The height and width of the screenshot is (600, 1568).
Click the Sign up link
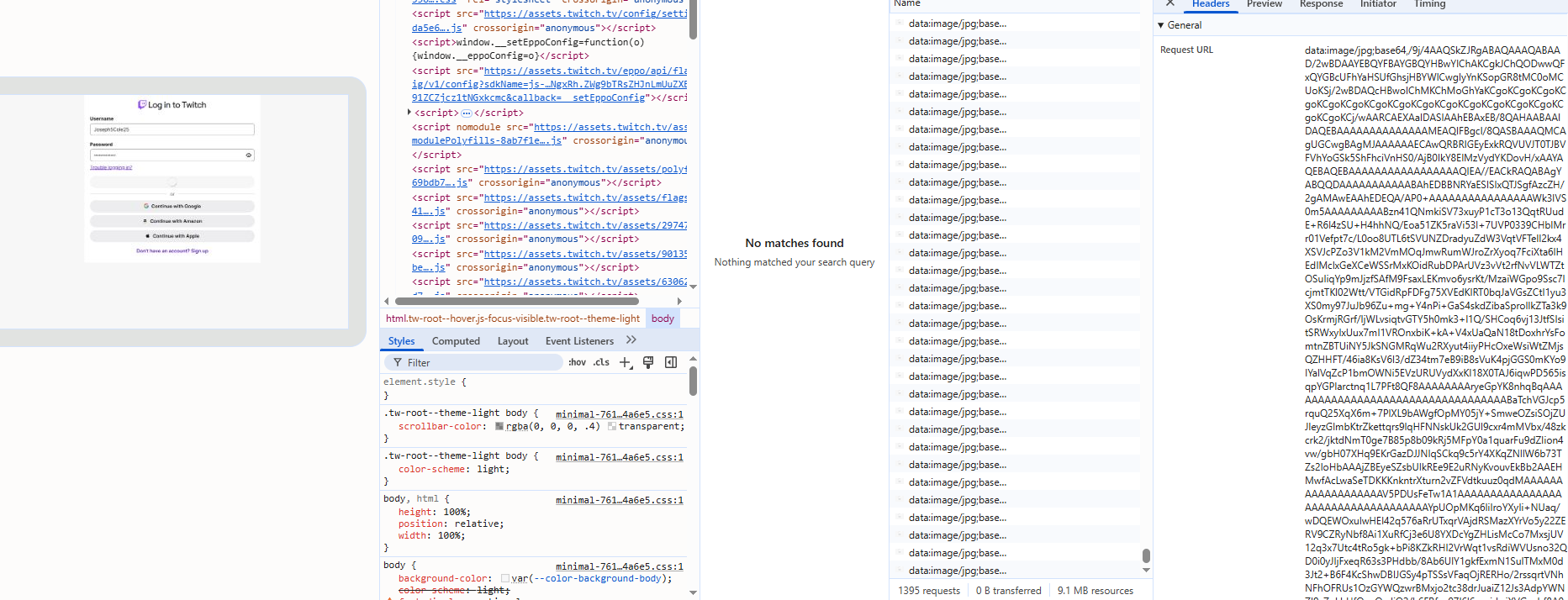click(199, 250)
